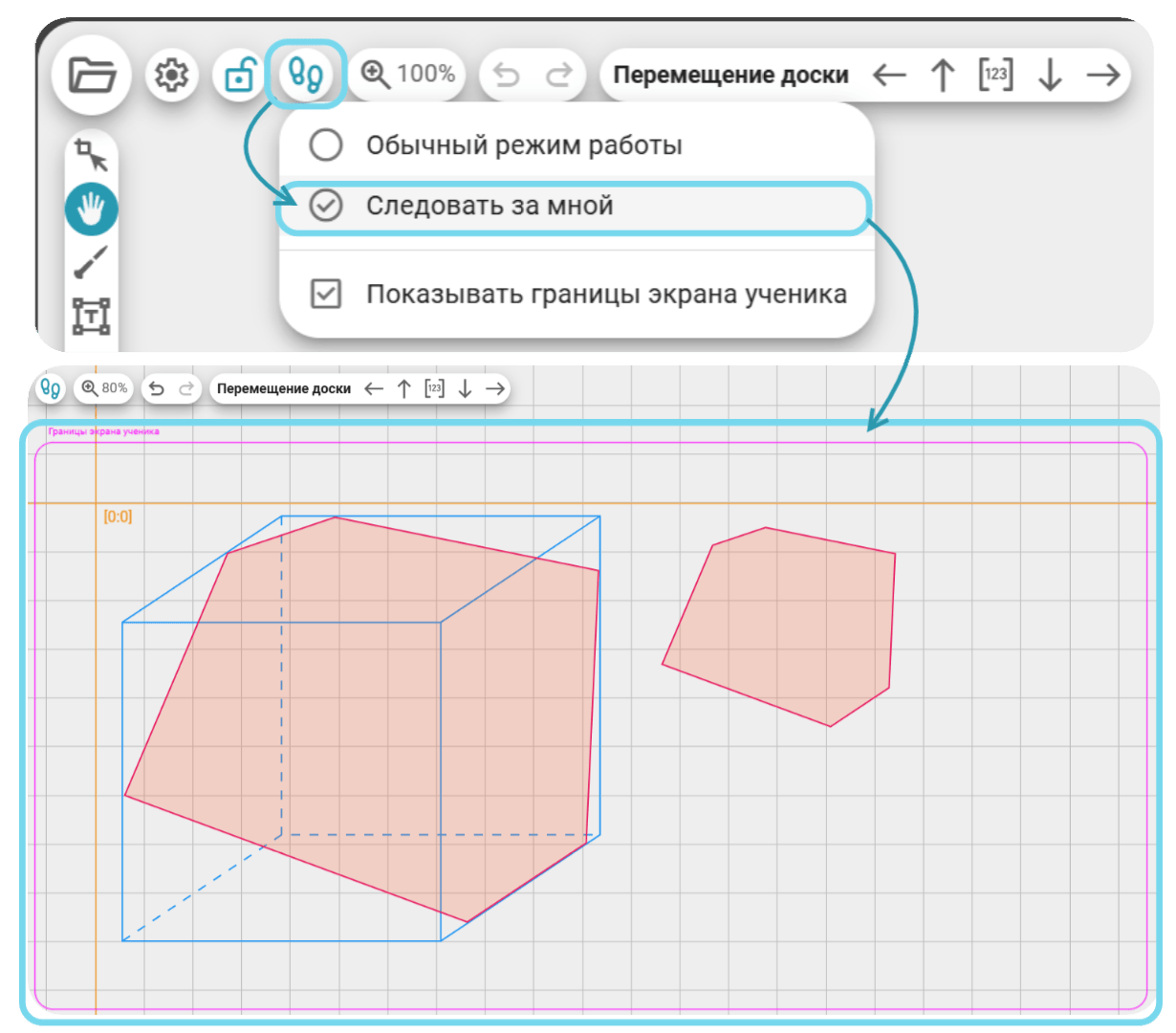
Task: Move board left with upper left arrow
Action: 889,75
